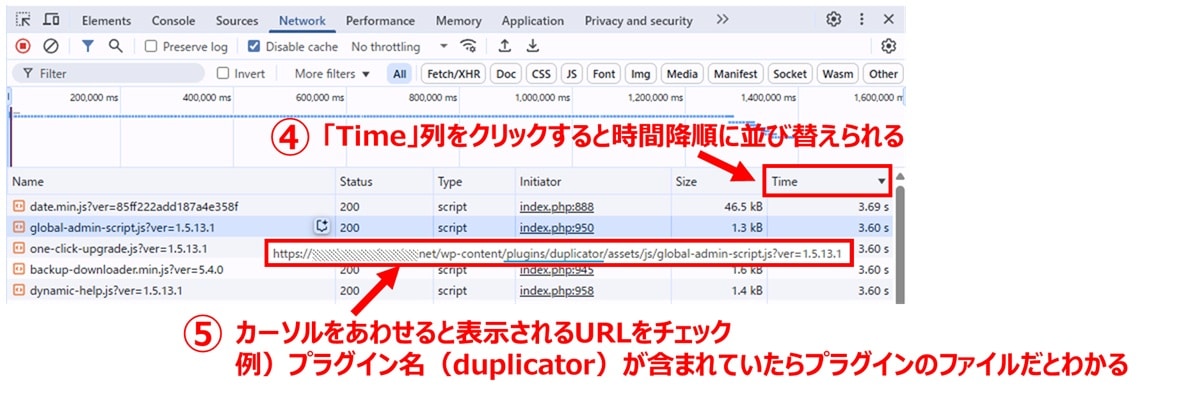
Task: Show more DevTools tabs chevron
Action: tap(722, 20)
